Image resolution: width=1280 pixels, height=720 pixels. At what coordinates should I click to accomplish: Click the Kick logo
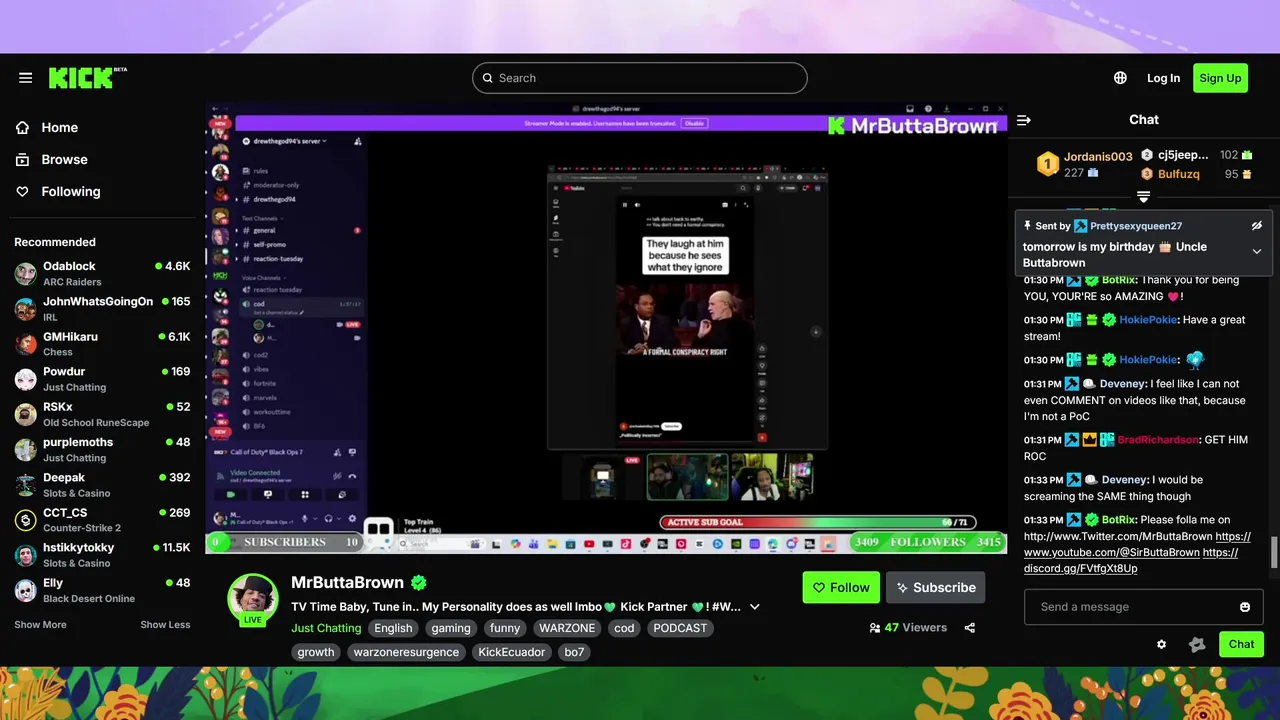(87, 78)
